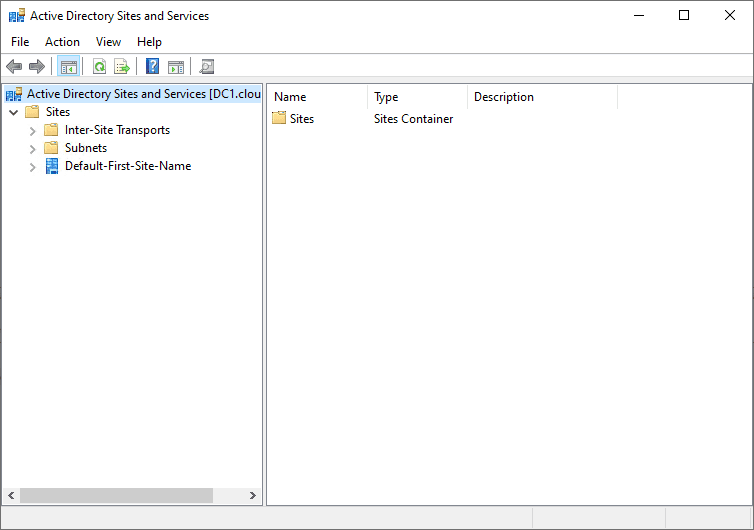
Task: Toggle the Show/Hide Console Tree button
Action: (69, 66)
